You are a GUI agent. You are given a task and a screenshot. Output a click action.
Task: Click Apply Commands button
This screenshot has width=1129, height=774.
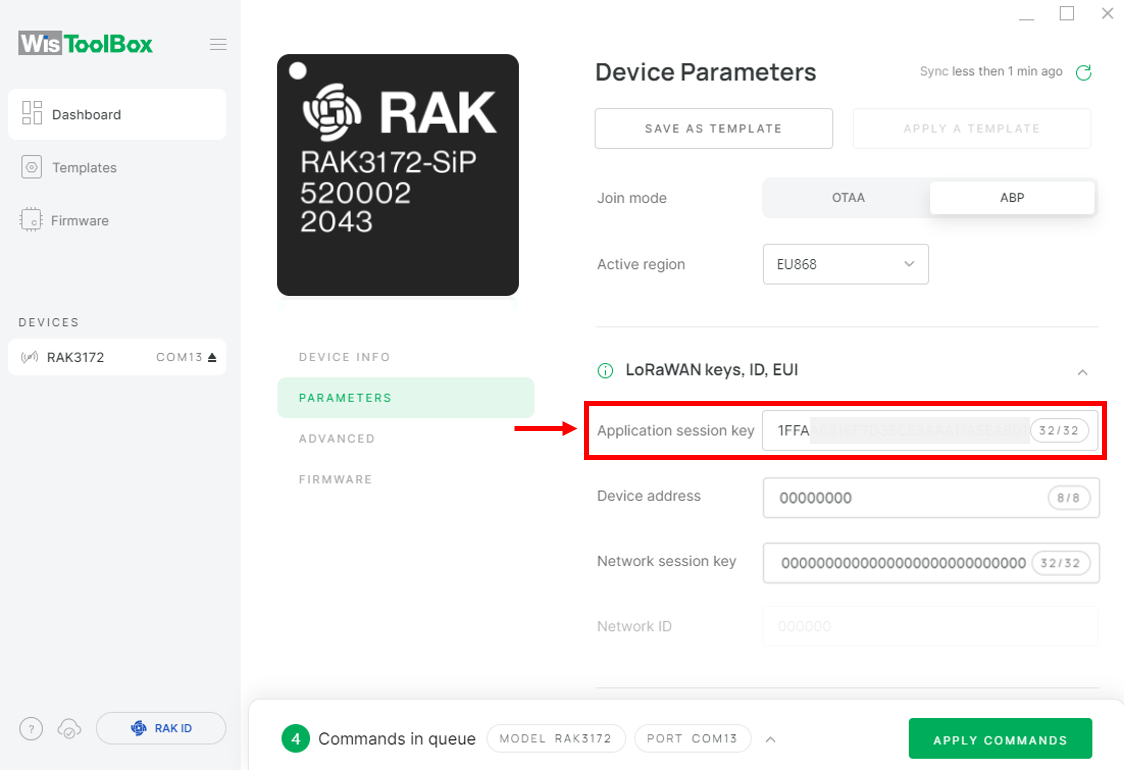[x=1000, y=739]
